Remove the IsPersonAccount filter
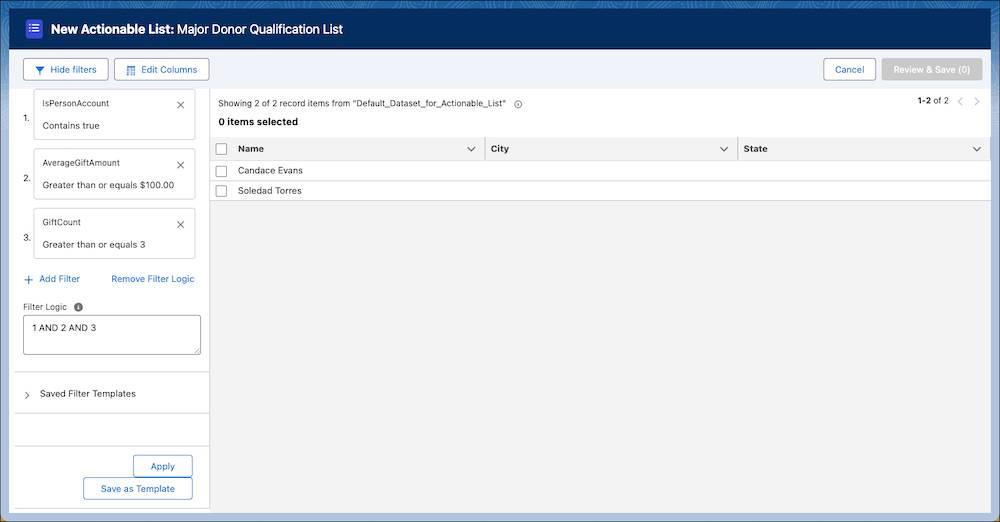The width and height of the screenshot is (1000, 522). (x=180, y=105)
